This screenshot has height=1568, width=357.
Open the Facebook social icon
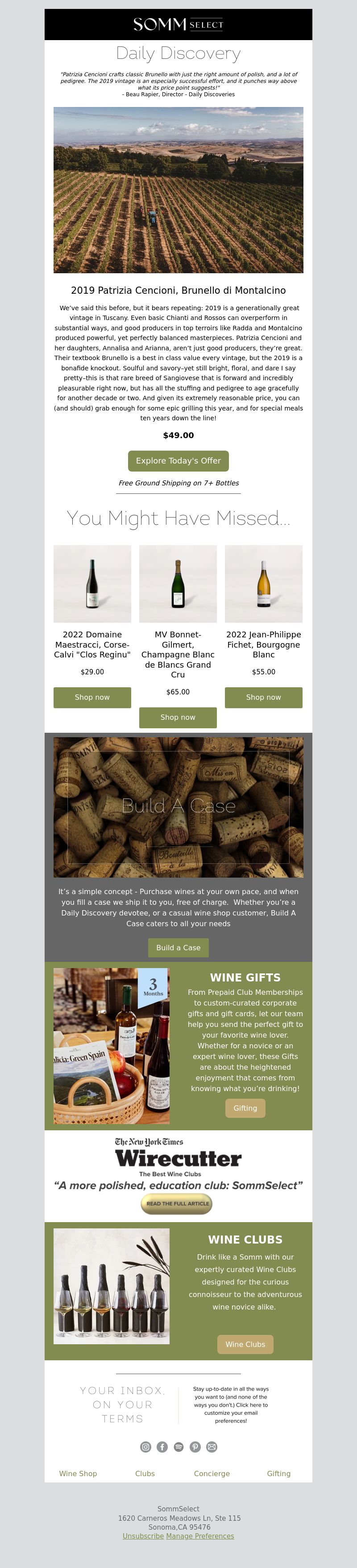[162, 1447]
